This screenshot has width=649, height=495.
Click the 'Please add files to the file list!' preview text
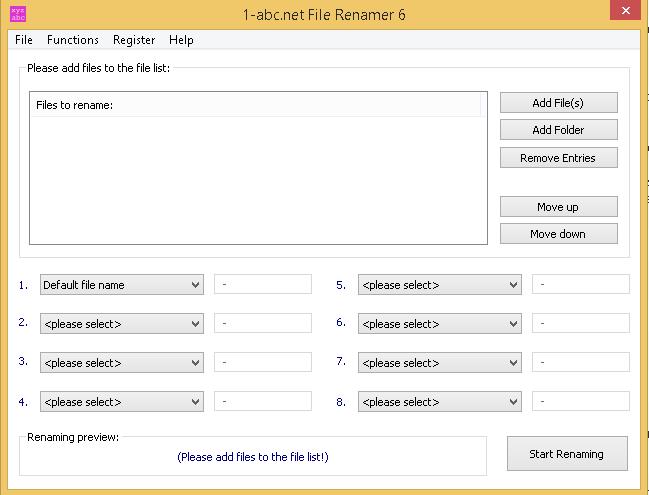click(253, 457)
